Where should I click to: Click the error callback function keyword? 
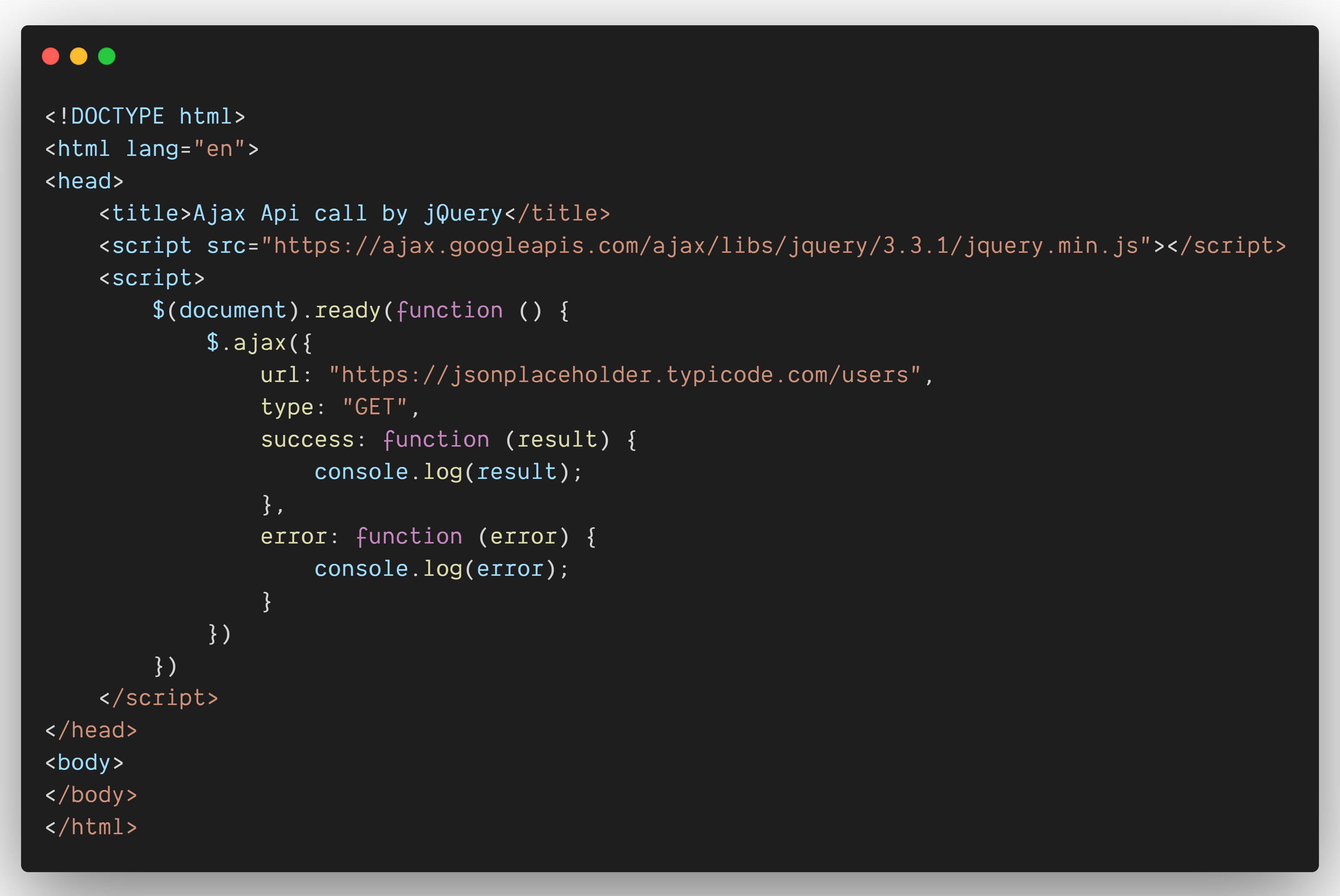tap(409, 535)
